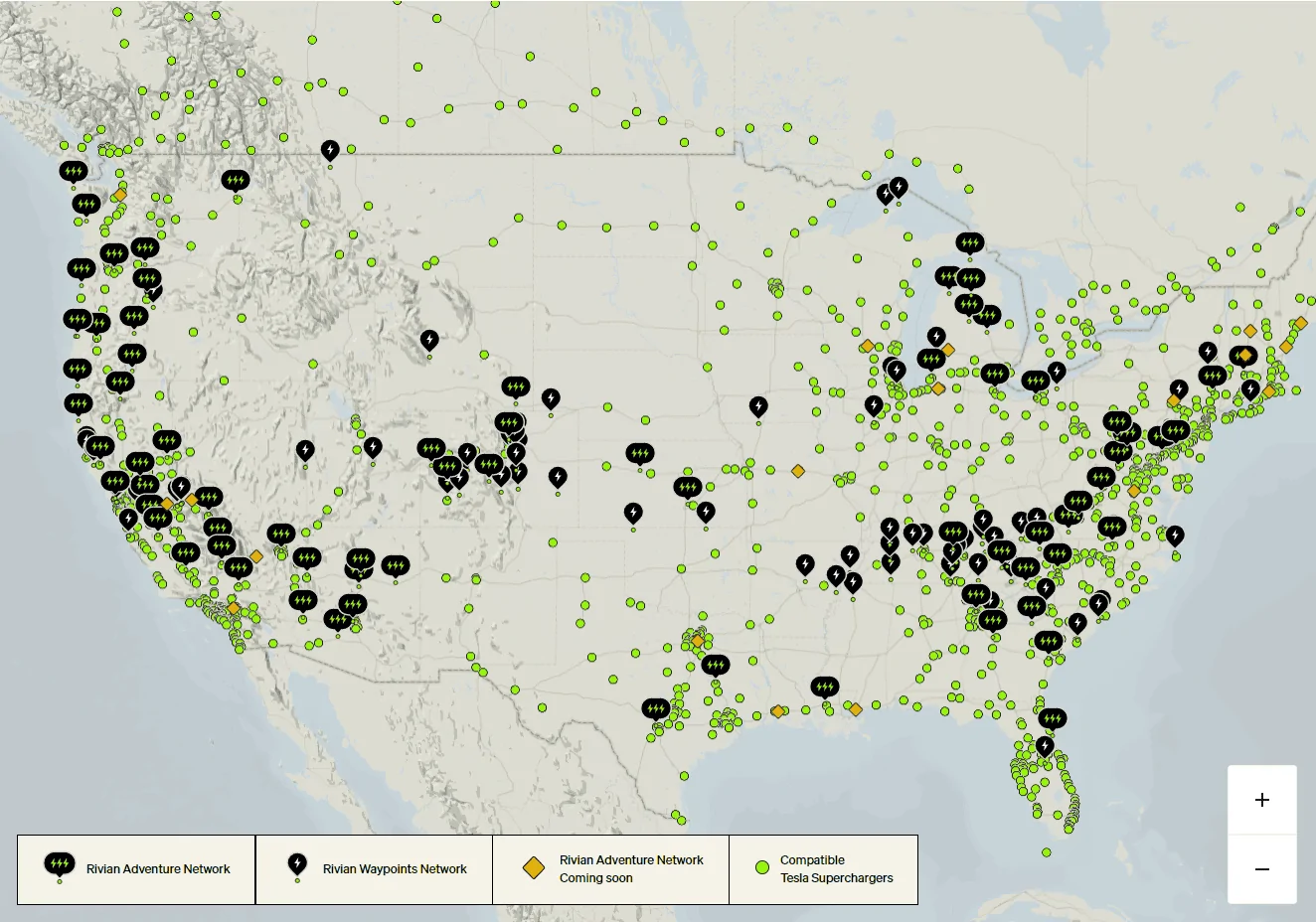This screenshot has height=922, width=1316.
Task: Select the Adventure Network marker in Florida
Action: (x=1052, y=718)
